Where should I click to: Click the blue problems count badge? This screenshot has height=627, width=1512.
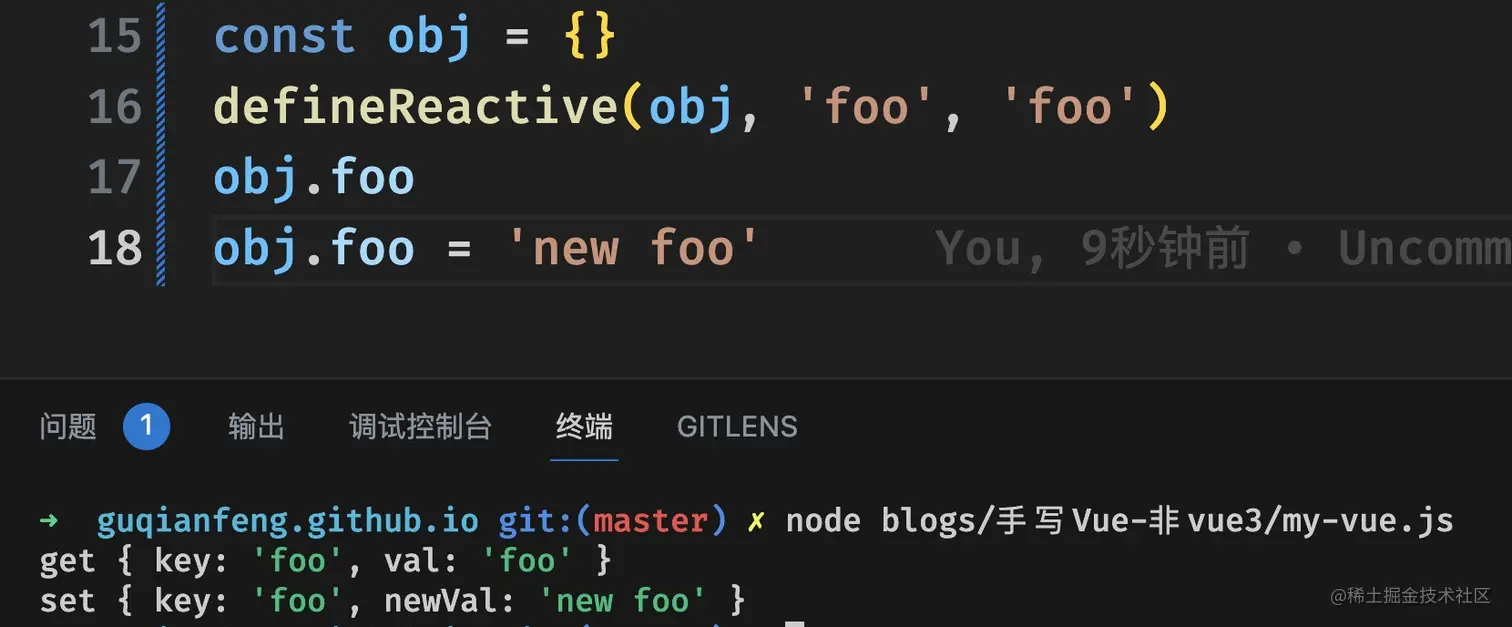coord(146,427)
